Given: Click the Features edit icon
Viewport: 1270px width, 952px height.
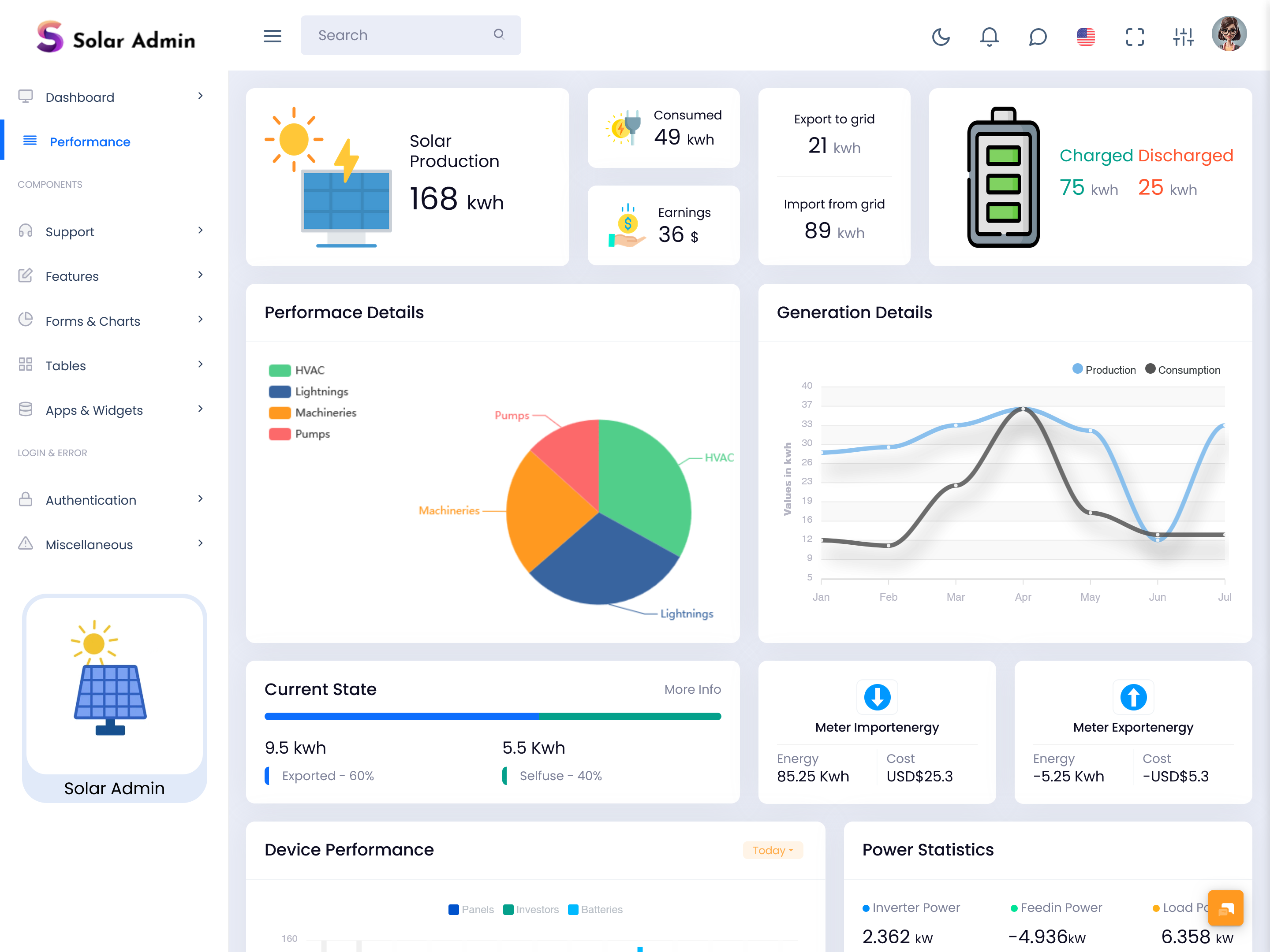Looking at the screenshot, I should [x=25, y=275].
